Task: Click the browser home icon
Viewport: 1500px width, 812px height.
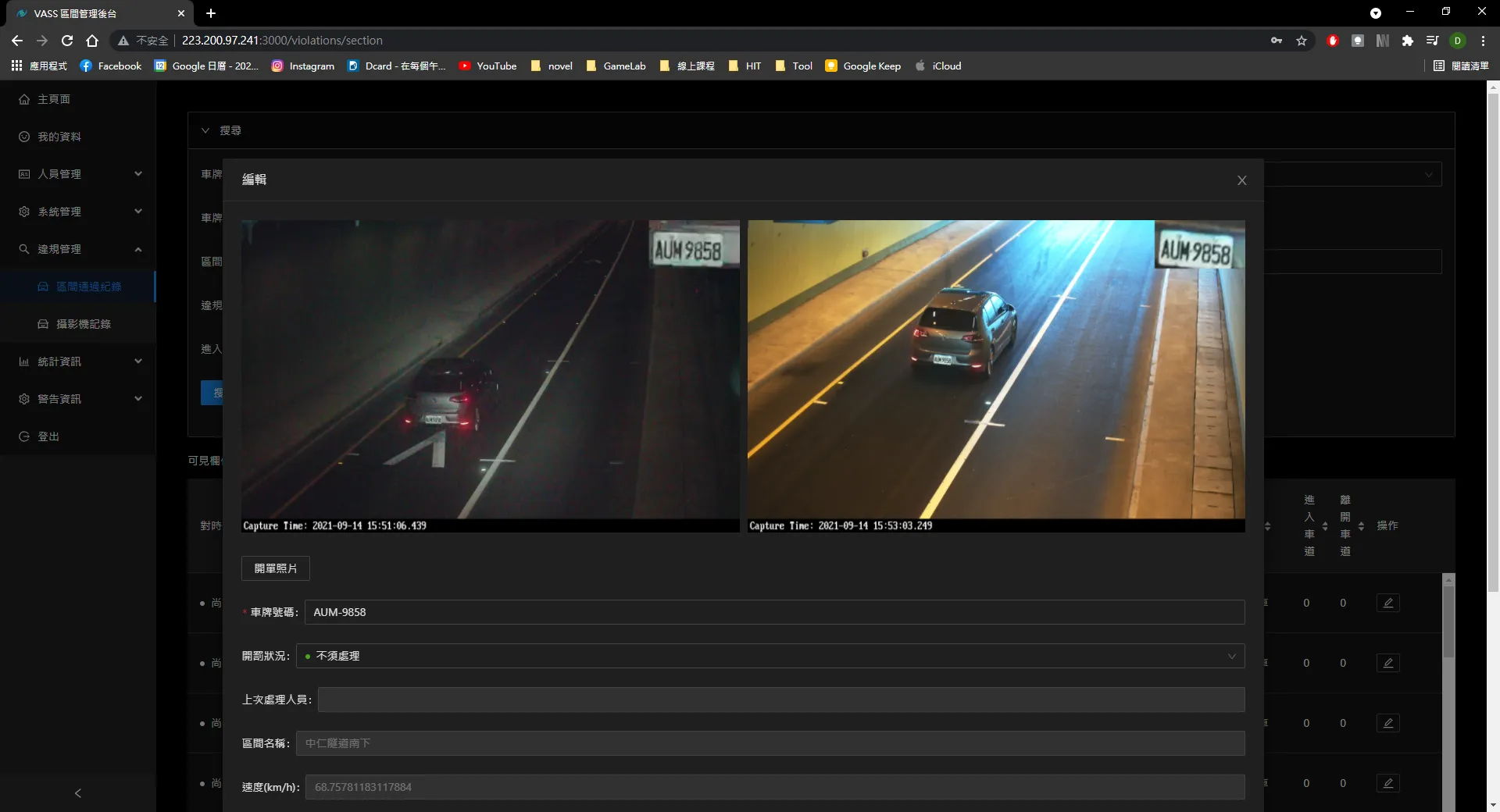Action: (92, 41)
